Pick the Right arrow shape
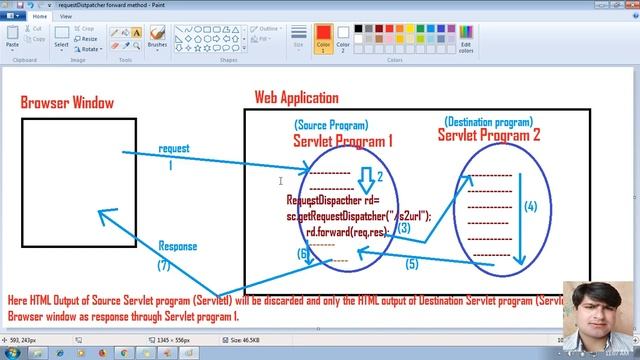Screen dimensions: 640x360 [x=217, y=39]
